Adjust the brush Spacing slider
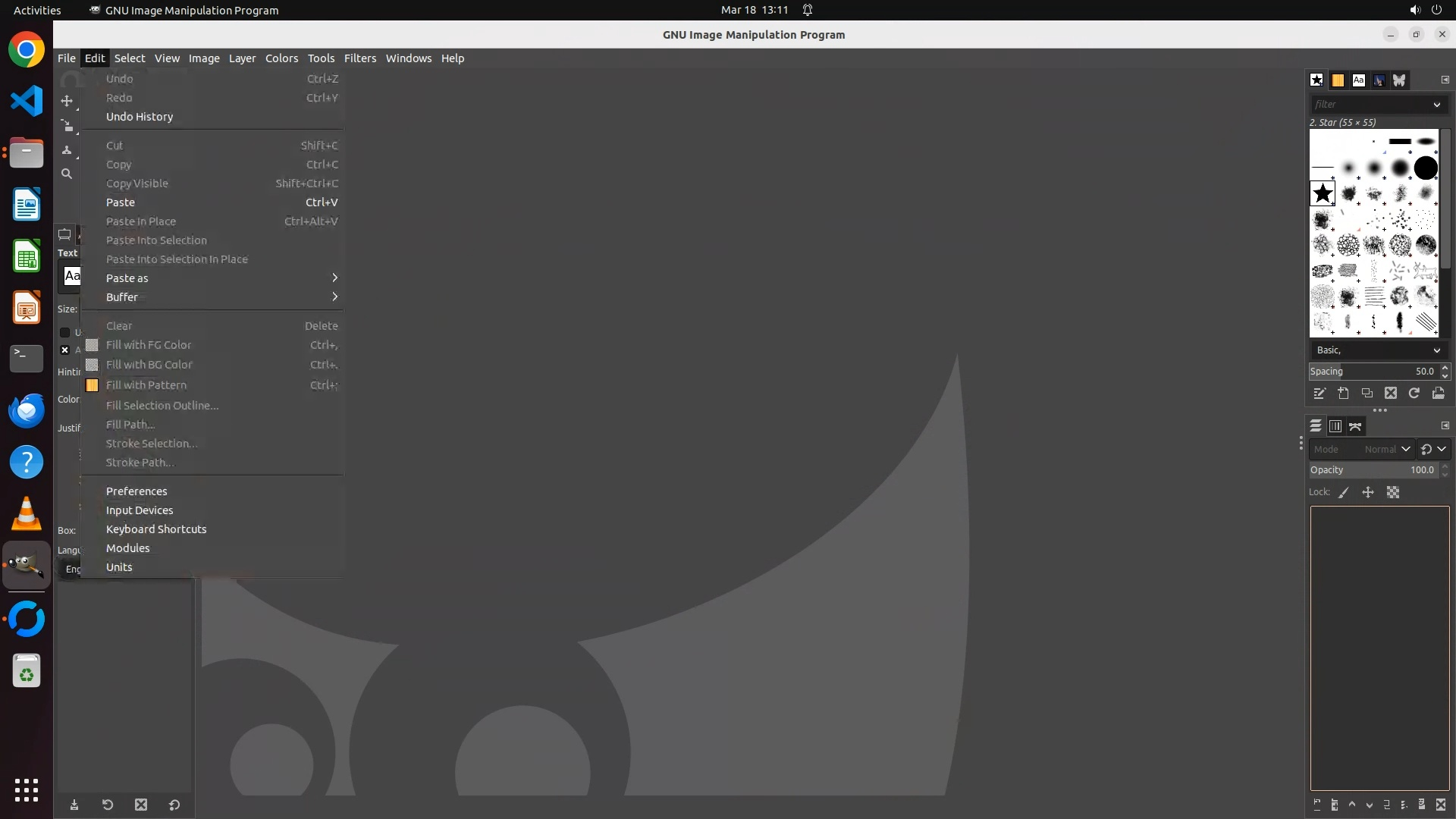 click(x=1371, y=372)
